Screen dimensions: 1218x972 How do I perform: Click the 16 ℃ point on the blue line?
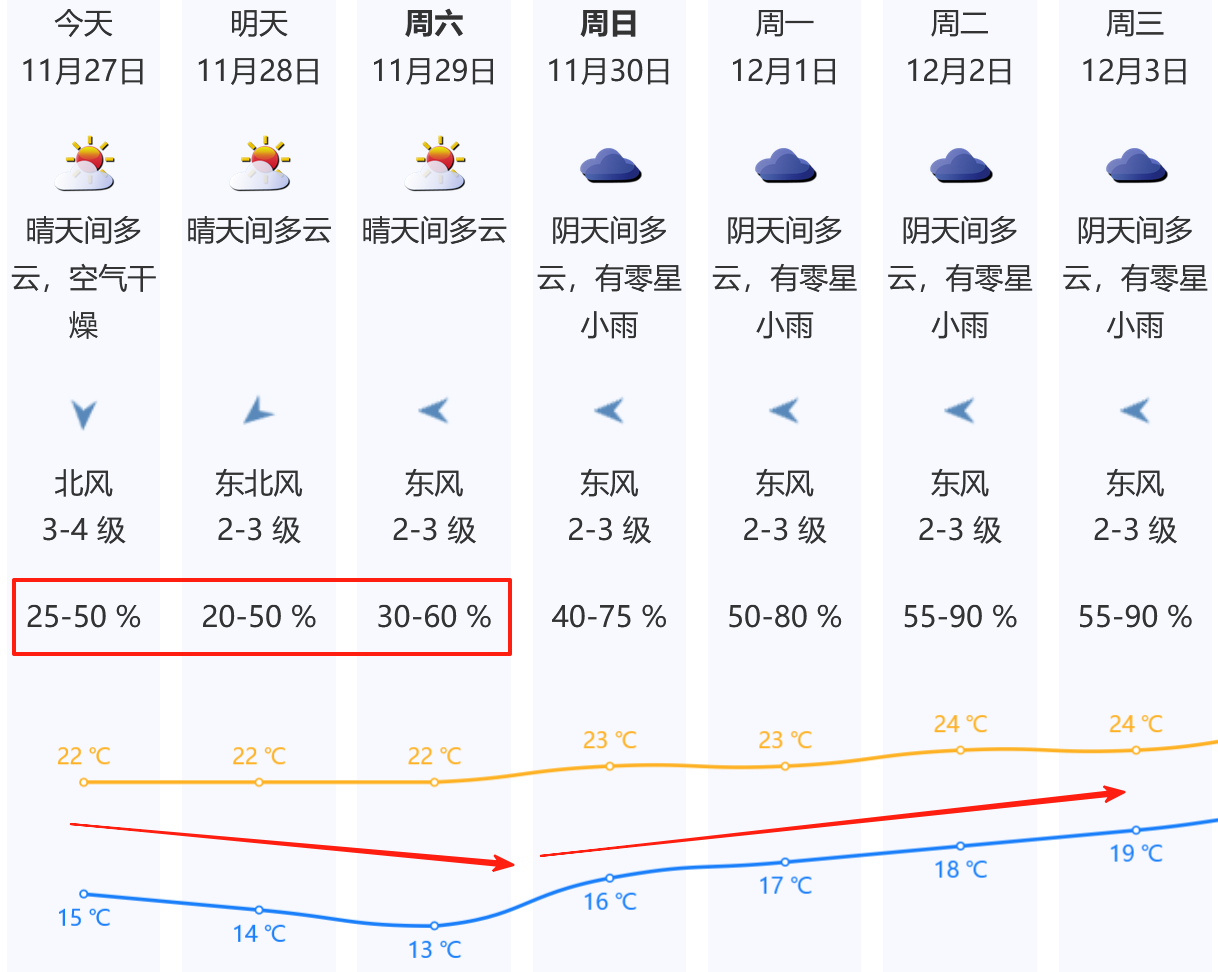[610, 878]
